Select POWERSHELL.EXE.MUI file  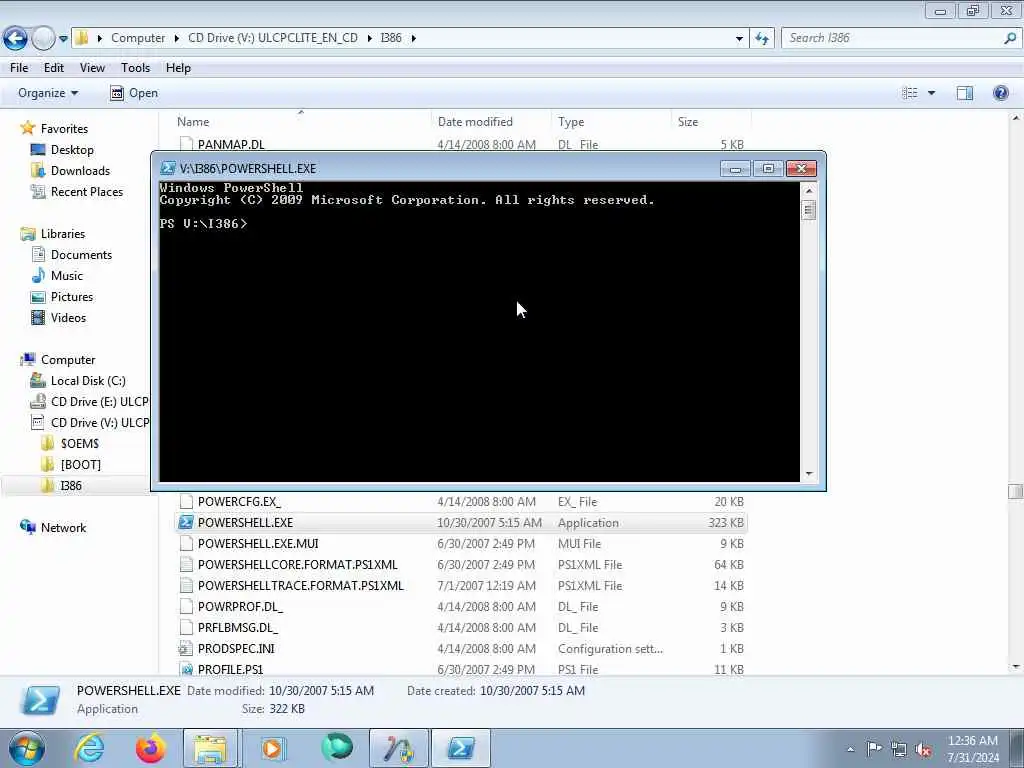[x=461, y=543]
